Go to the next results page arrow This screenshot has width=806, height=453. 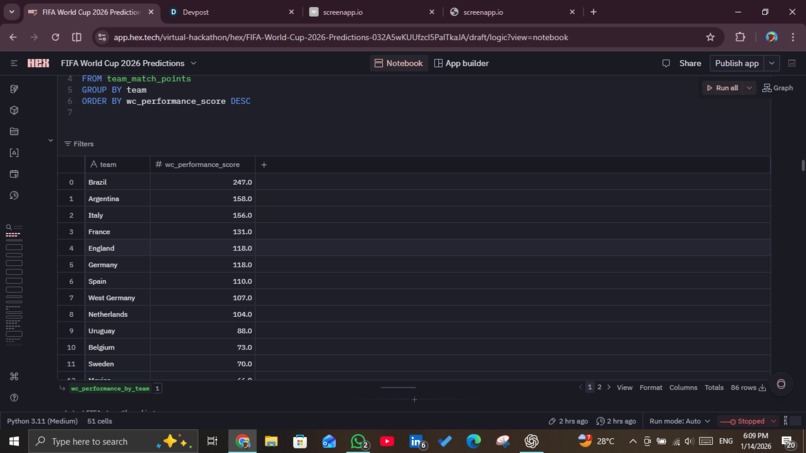(x=609, y=387)
